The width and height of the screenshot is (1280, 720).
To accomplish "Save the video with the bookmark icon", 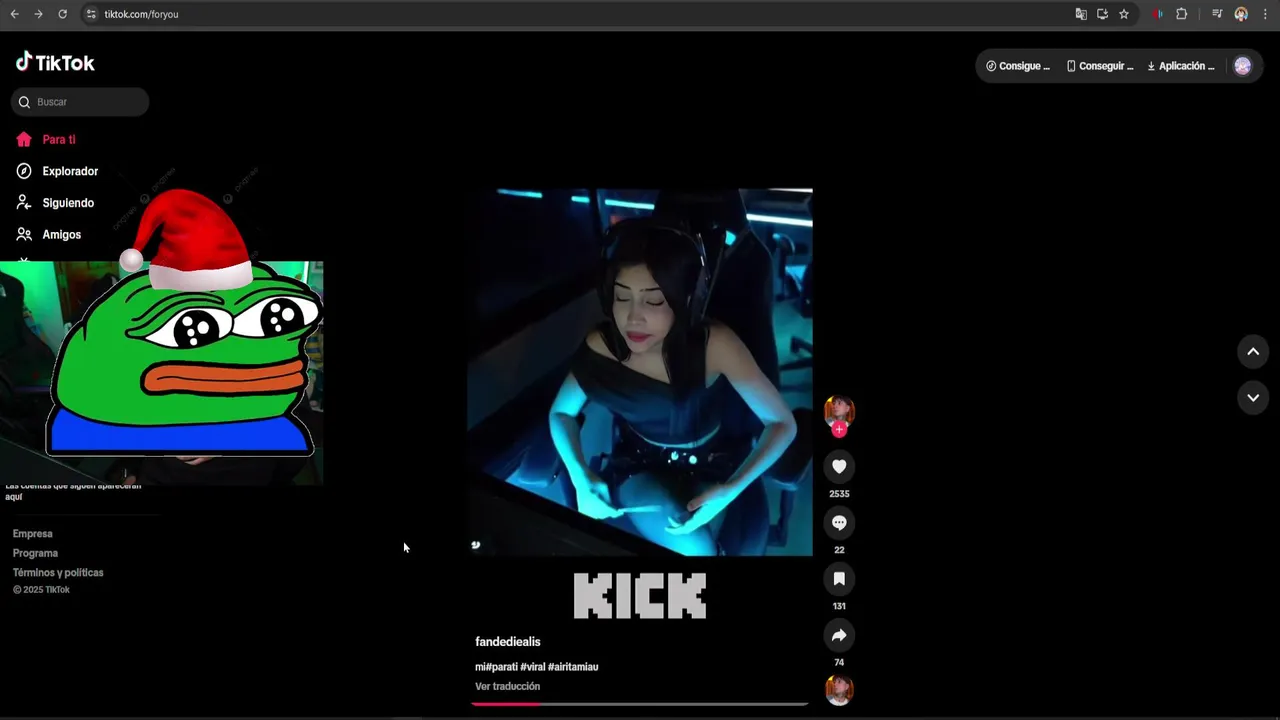I will point(839,579).
